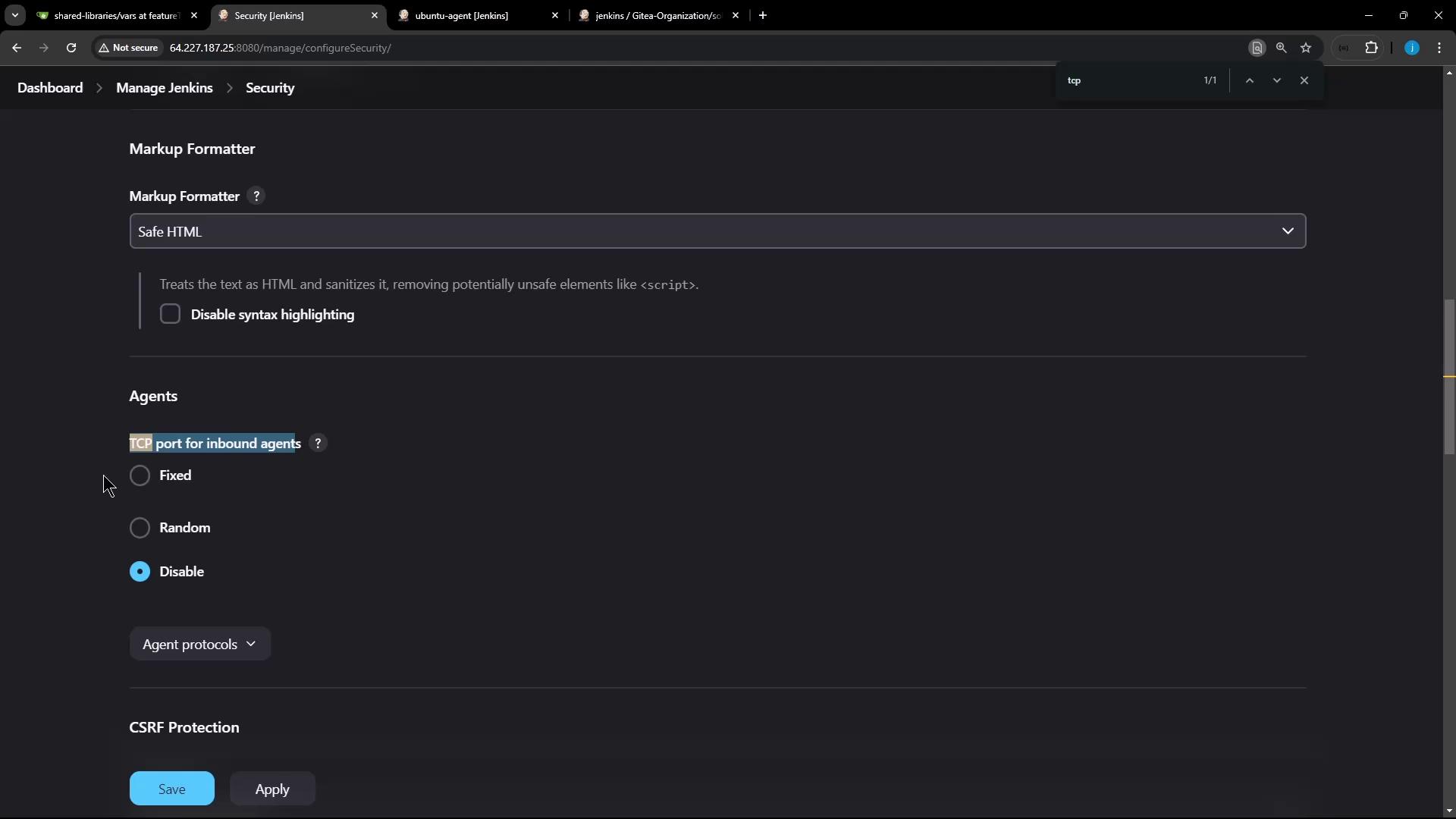Select the Fixed TCP port radio button
Image resolution: width=1456 pixels, height=819 pixels.
[140, 475]
